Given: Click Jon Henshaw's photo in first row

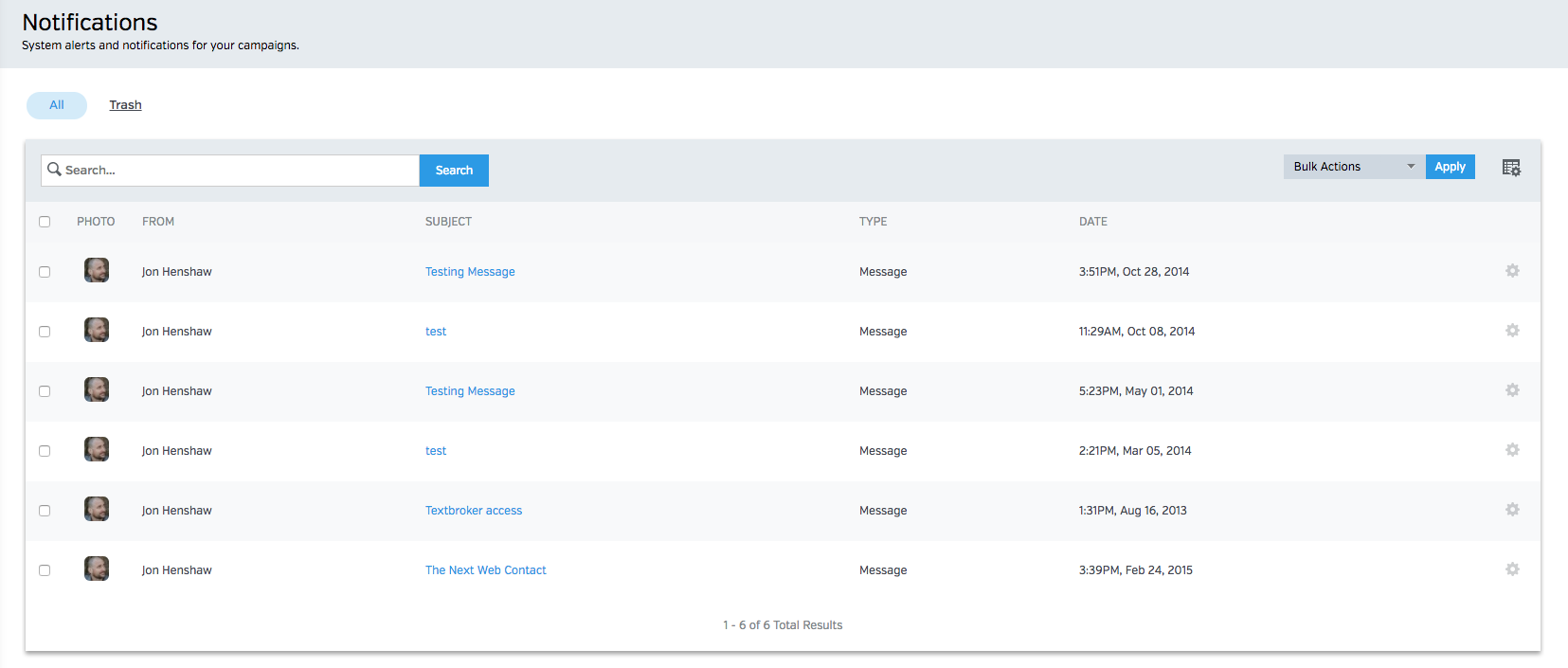Looking at the screenshot, I should point(97,270).
